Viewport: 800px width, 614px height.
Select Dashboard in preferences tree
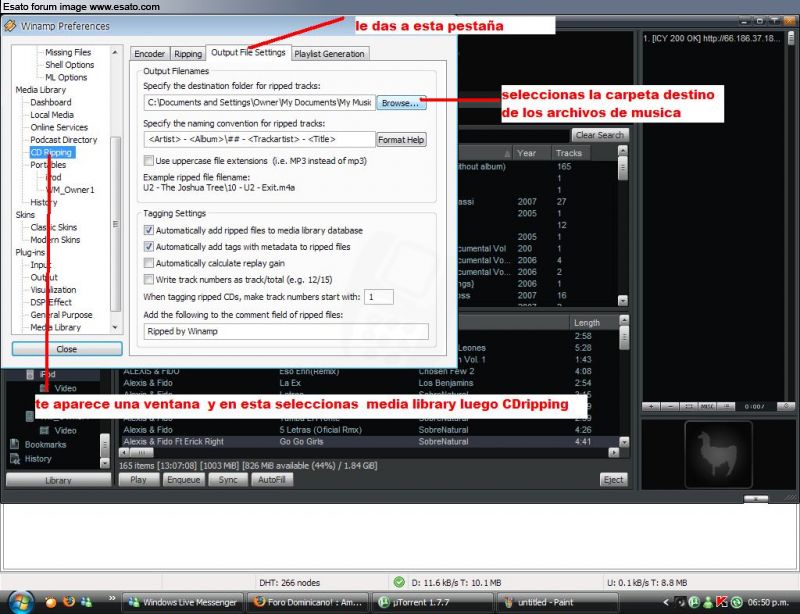tap(51, 102)
